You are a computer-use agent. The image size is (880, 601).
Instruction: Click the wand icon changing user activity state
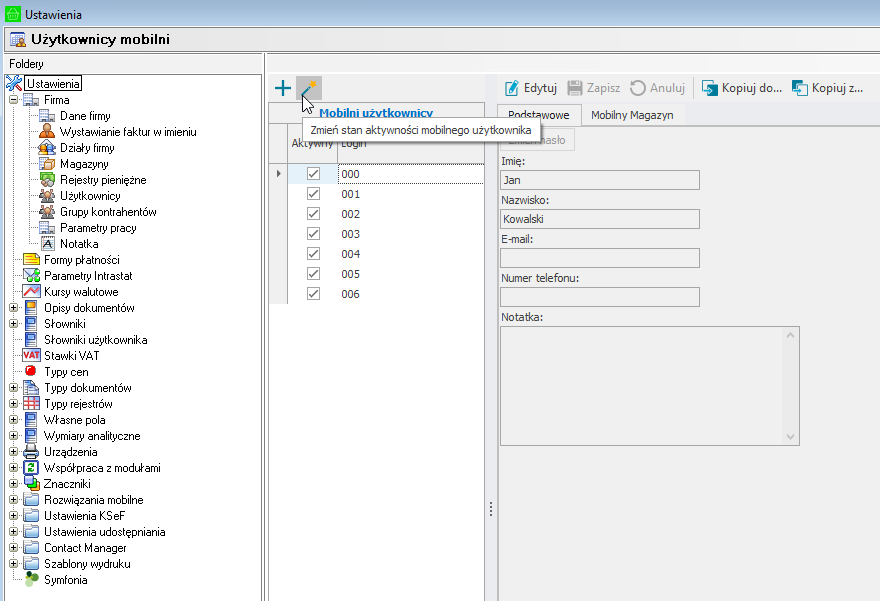click(x=309, y=88)
